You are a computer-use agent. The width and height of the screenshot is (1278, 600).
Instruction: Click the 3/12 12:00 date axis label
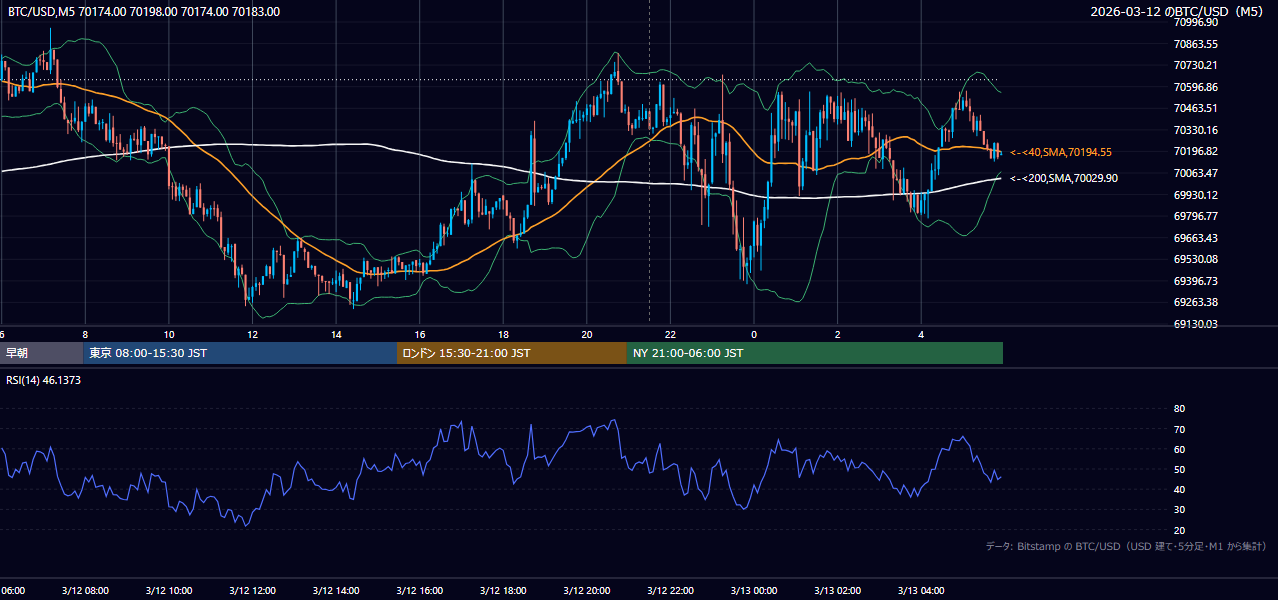coord(252,591)
